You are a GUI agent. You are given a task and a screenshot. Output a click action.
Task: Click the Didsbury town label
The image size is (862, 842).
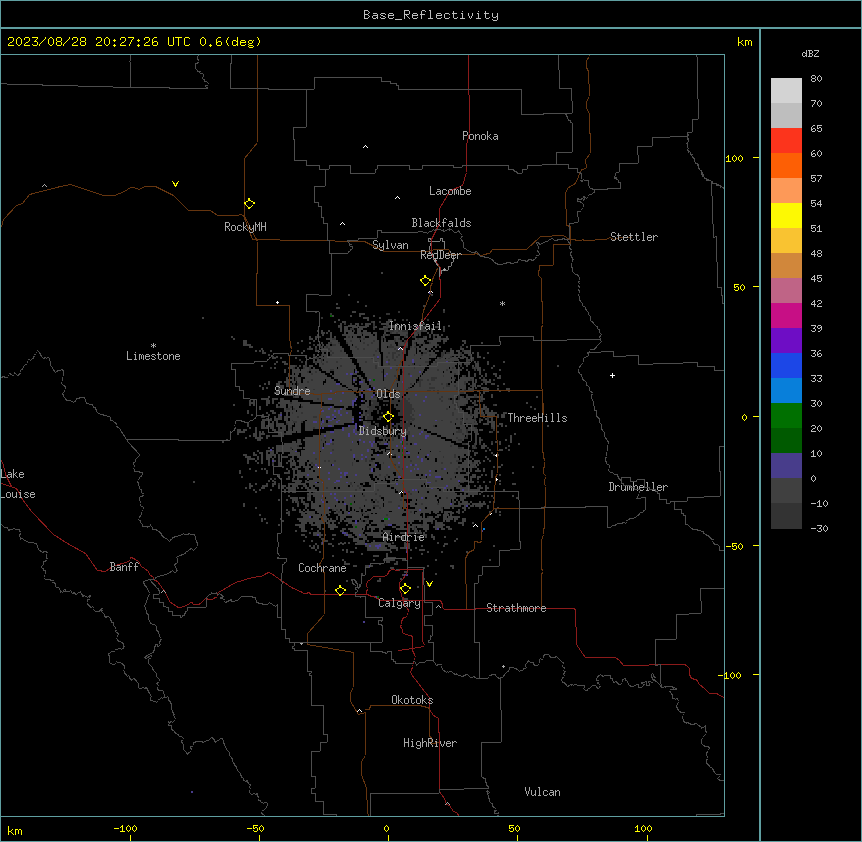[x=383, y=431]
